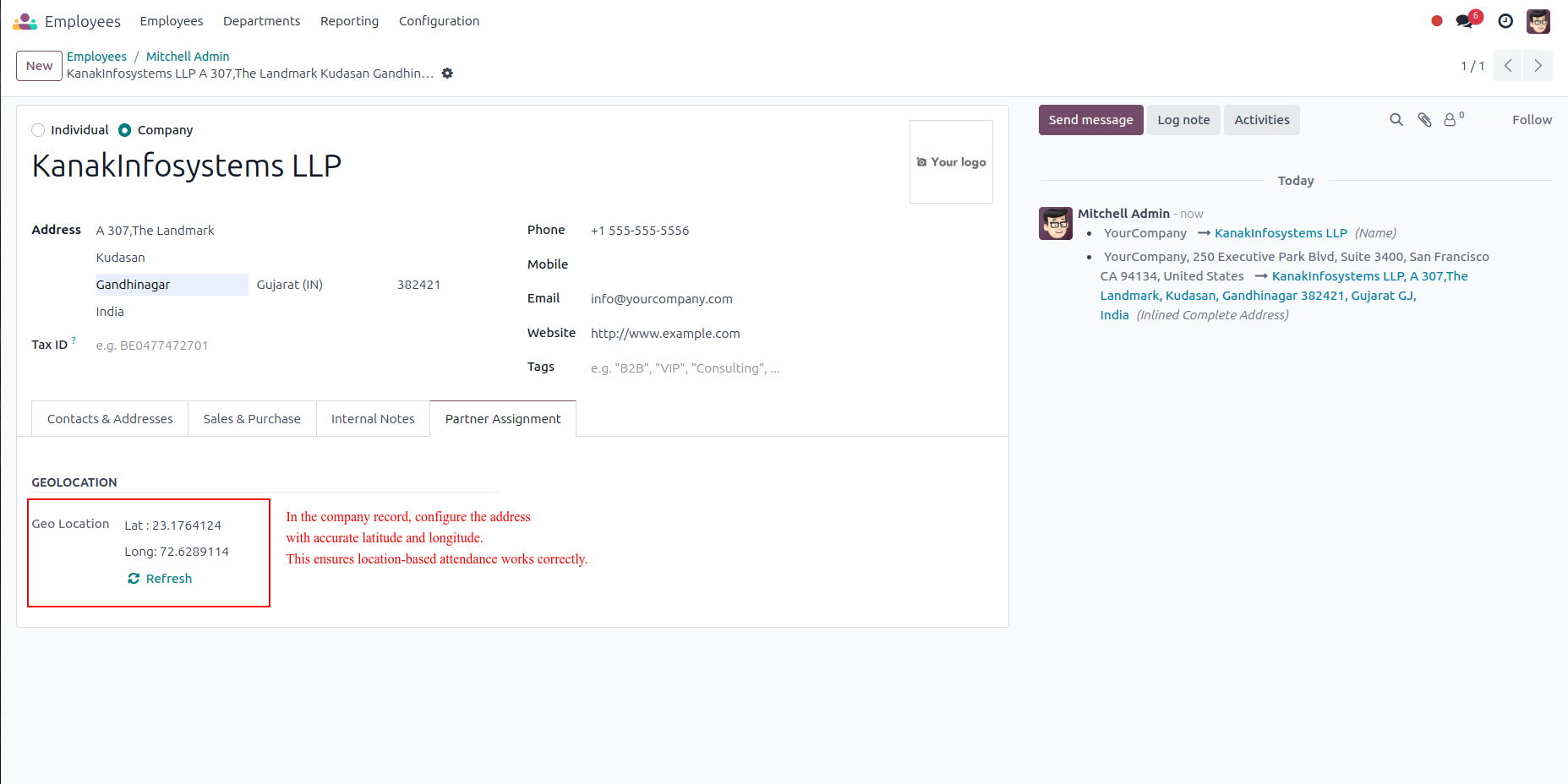Open the user avatar menu

click(1538, 21)
